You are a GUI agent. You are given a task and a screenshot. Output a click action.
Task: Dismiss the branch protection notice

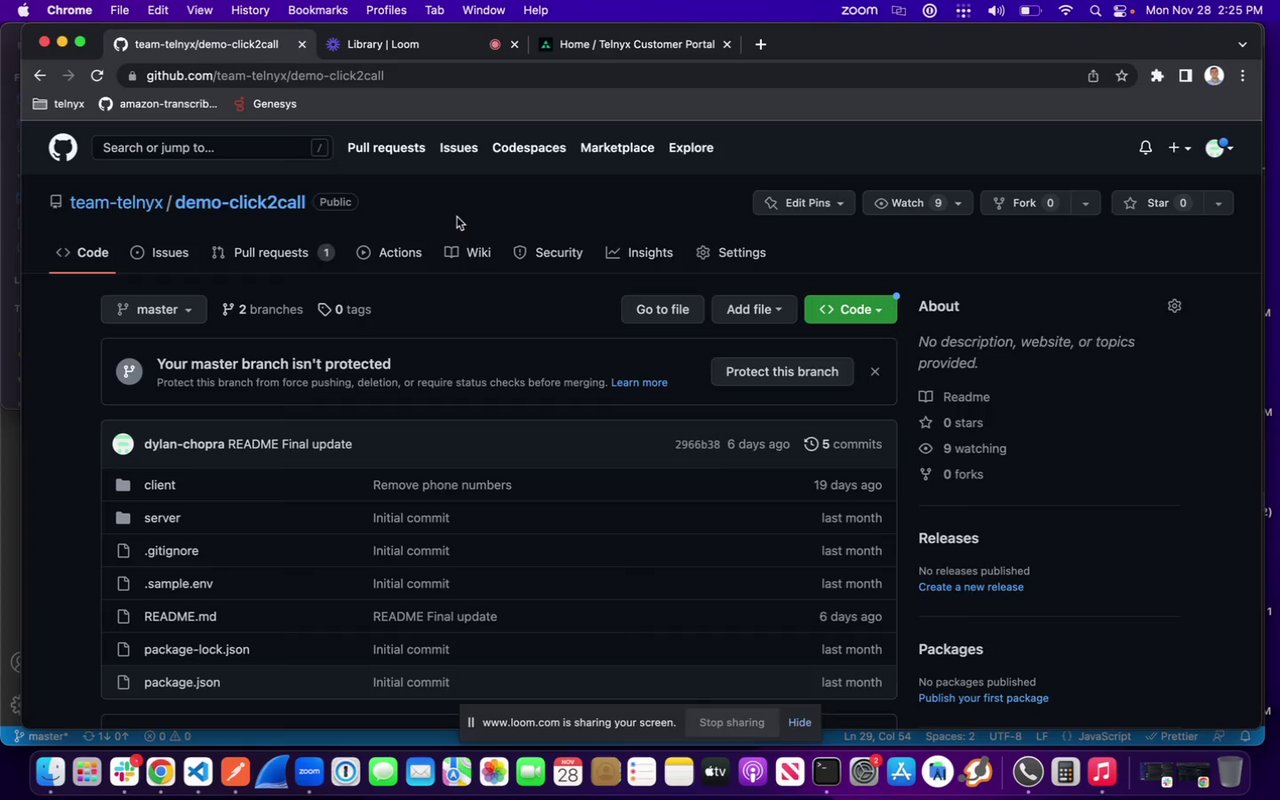[x=875, y=372]
